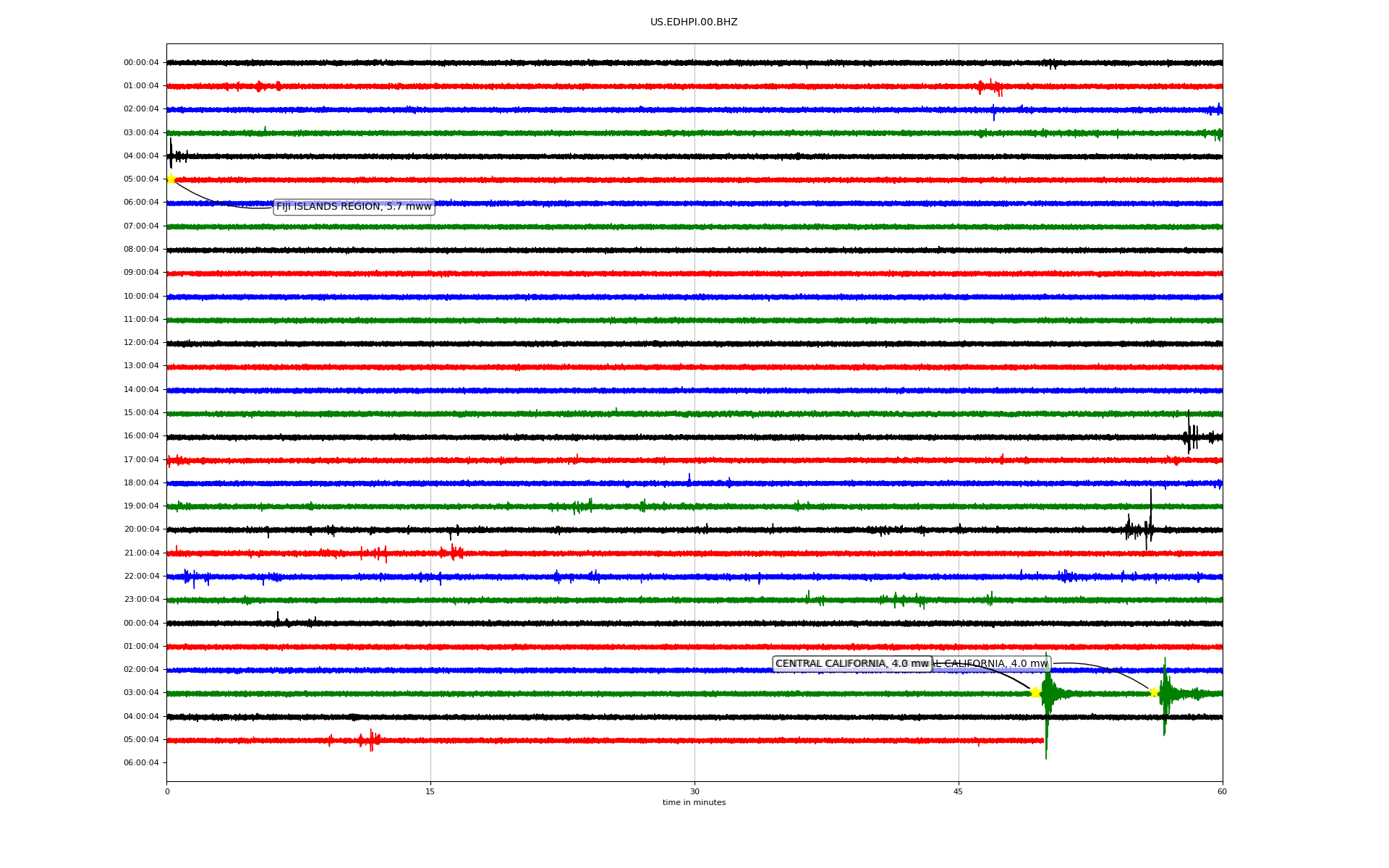Click the 45 tick on the minute axis
1389x868 pixels.
[x=959, y=791]
